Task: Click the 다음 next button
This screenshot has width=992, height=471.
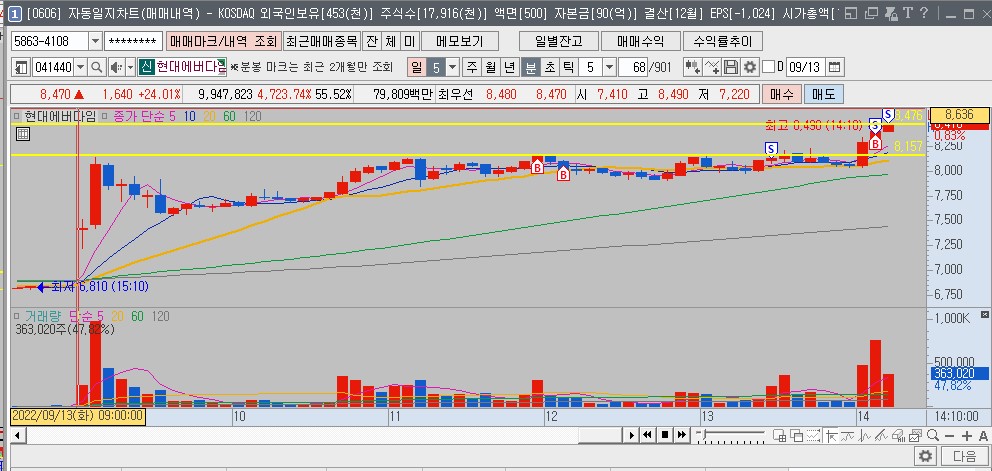Action: 964,456
